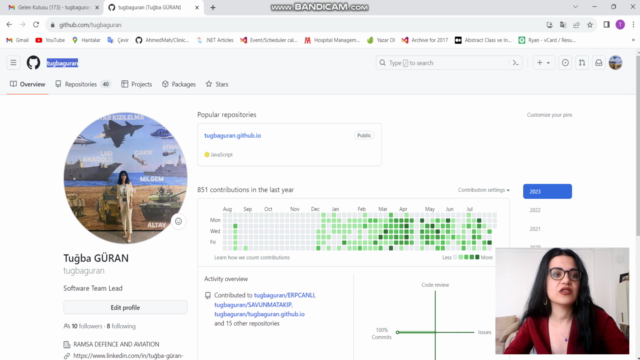Select the 2023 contributions year

(x=547, y=191)
